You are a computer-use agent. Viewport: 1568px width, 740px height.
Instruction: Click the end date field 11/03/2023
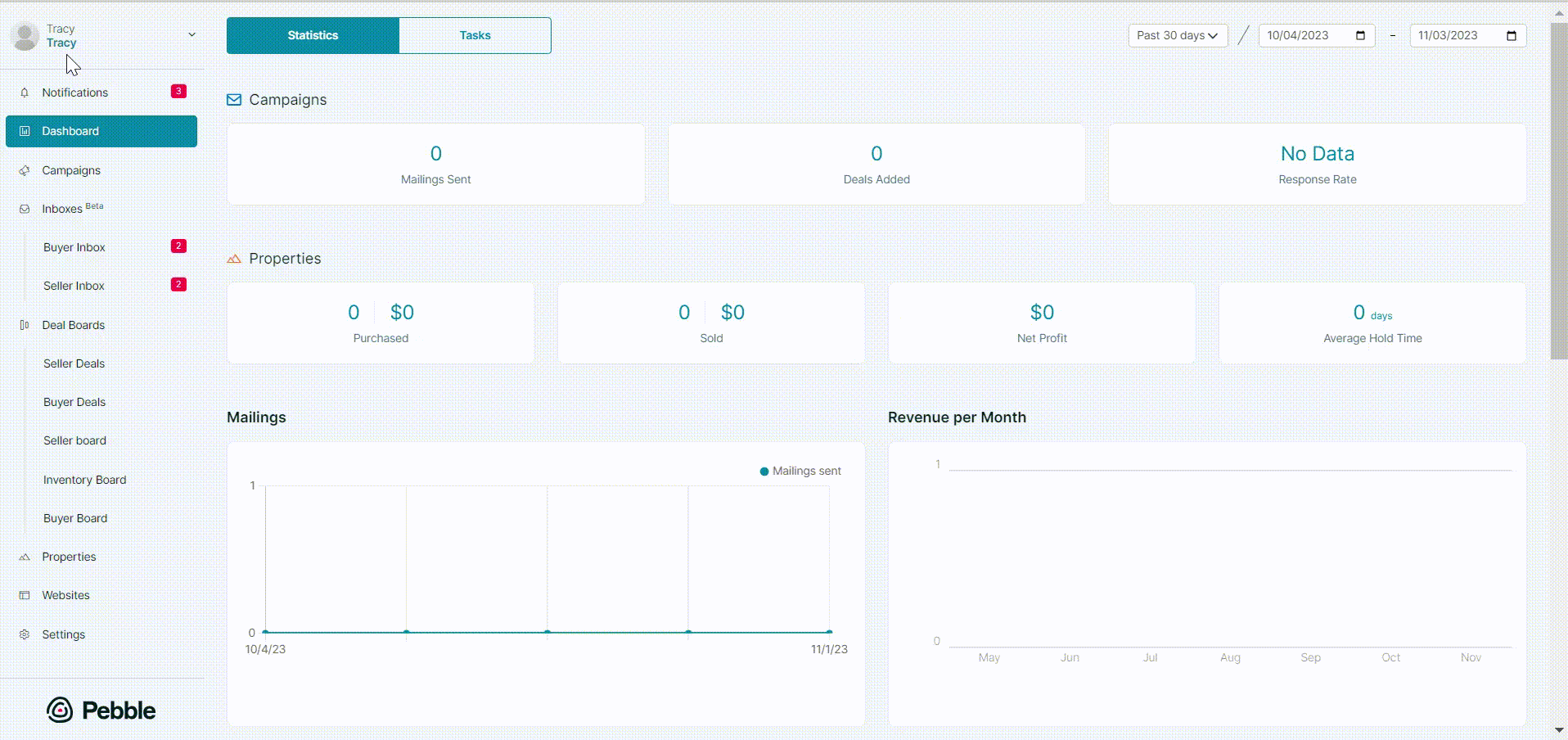[1467, 35]
